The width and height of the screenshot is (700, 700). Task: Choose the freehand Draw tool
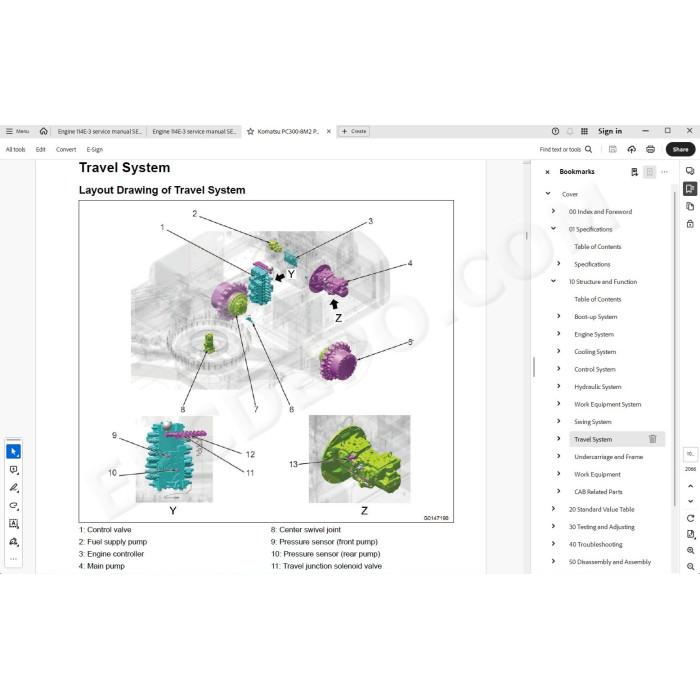[x=13, y=506]
